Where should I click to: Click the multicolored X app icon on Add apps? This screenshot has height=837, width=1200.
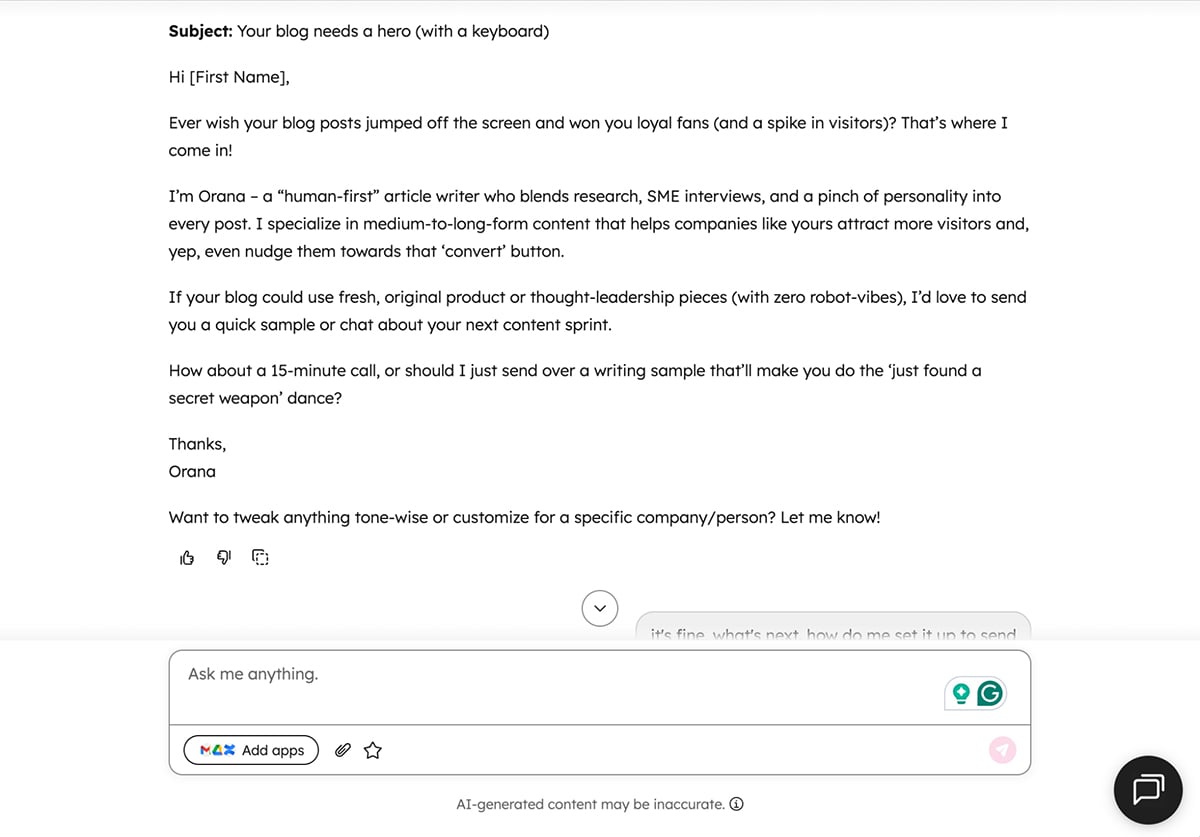tap(230, 749)
